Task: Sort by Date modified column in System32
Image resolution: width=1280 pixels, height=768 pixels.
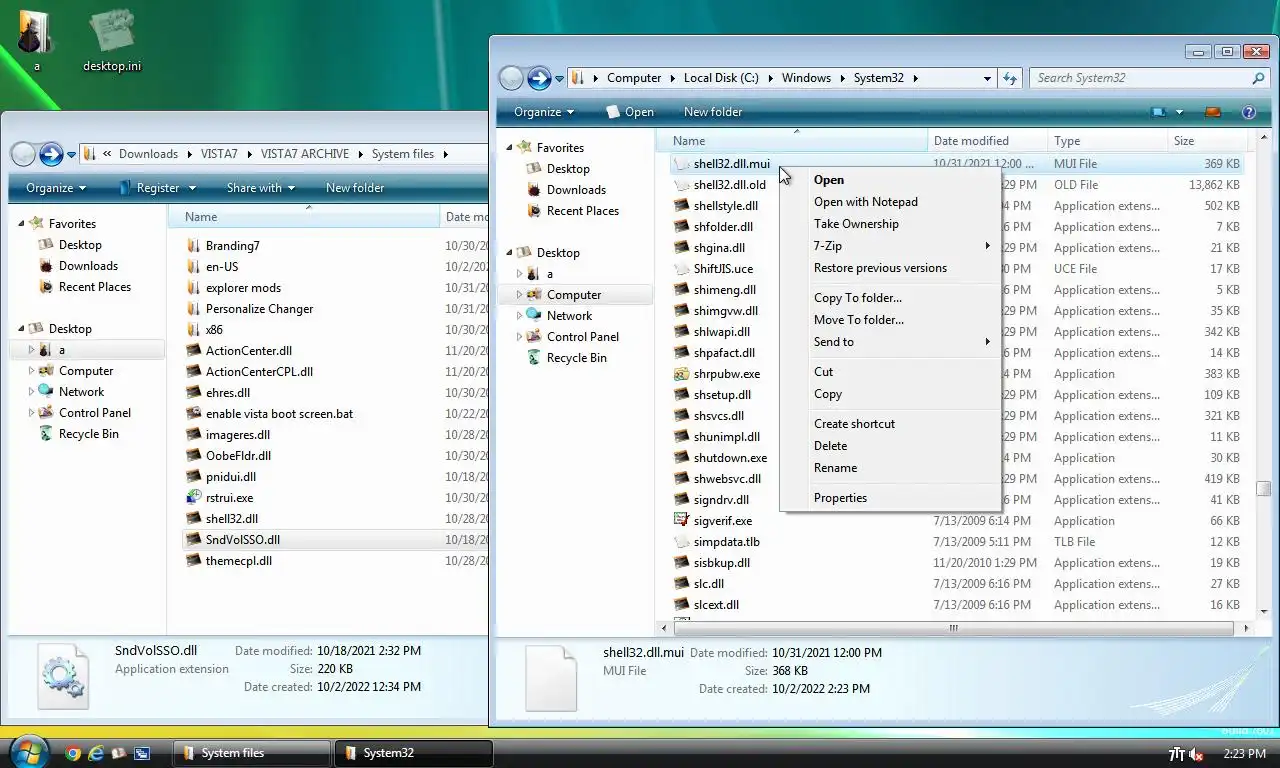Action: pos(987,141)
